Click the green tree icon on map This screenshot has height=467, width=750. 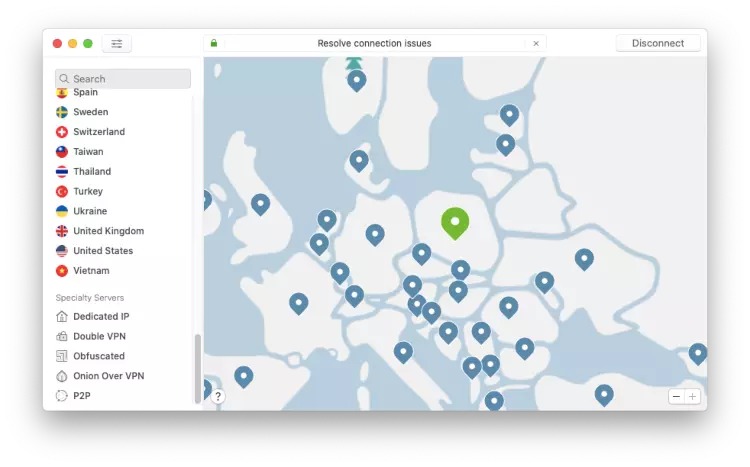tap(354, 63)
